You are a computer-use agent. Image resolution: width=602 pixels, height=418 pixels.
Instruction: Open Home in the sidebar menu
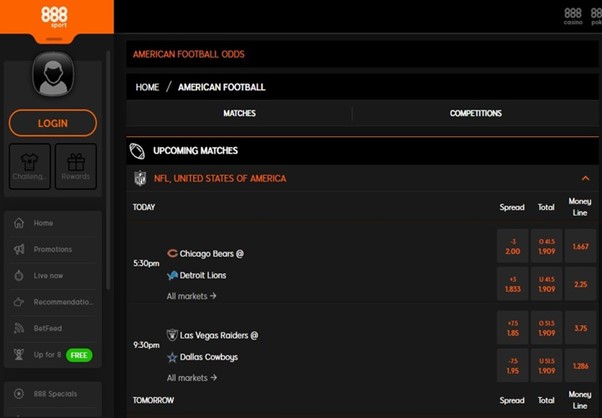pyautogui.click(x=53, y=223)
